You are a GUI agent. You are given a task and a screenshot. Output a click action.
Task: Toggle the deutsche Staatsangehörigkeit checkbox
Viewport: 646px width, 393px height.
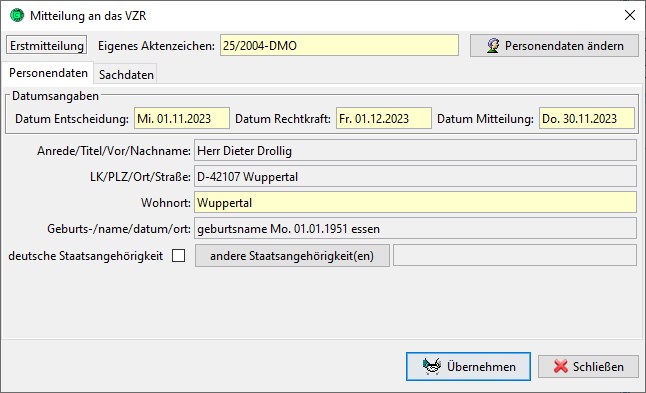pos(178,256)
